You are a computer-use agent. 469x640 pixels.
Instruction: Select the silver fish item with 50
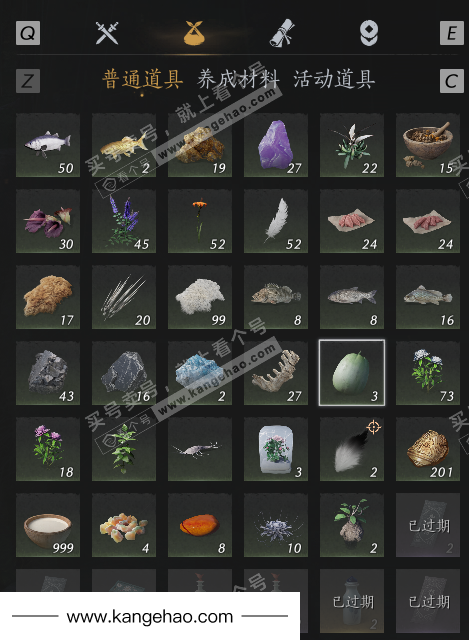pos(48,145)
